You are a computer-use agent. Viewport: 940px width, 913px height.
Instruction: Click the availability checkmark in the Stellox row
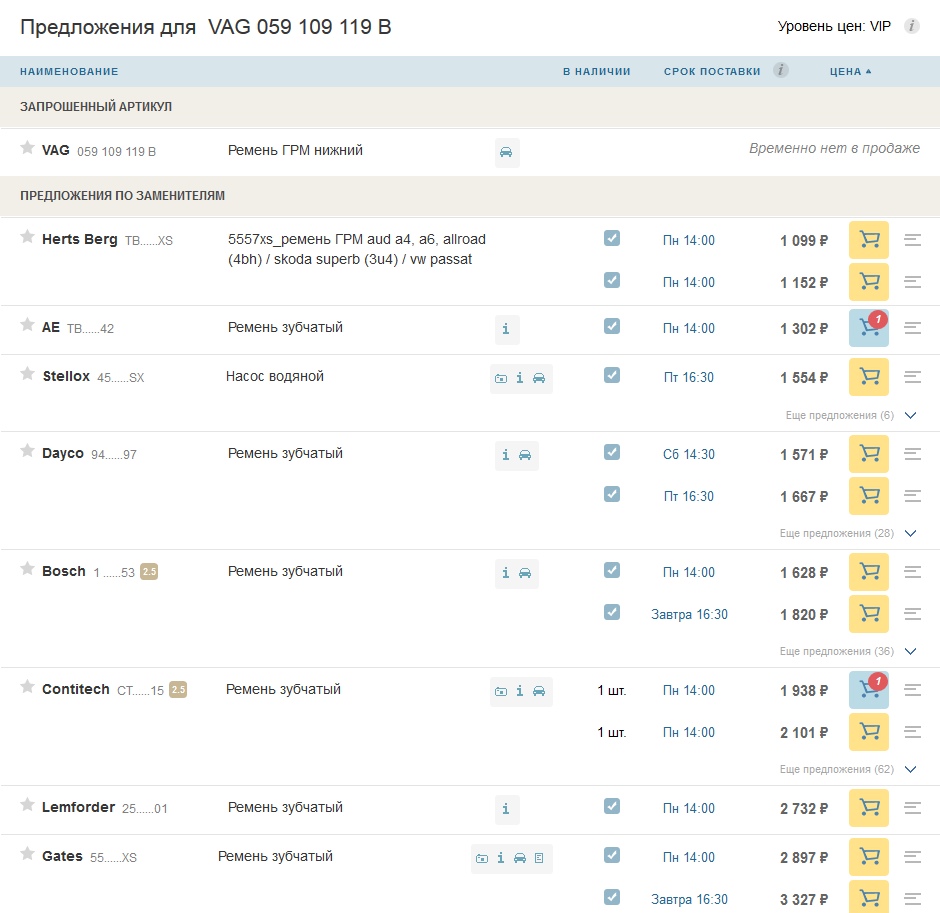coord(611,375)
